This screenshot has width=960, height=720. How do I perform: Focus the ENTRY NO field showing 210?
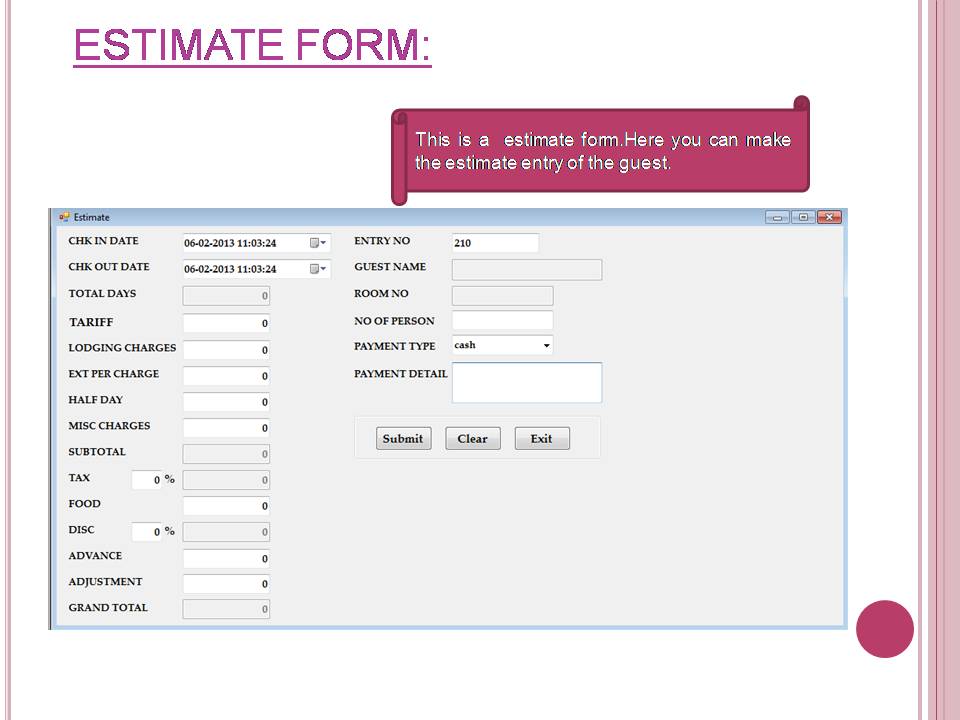pyautogui.click(x=495, y=243)
